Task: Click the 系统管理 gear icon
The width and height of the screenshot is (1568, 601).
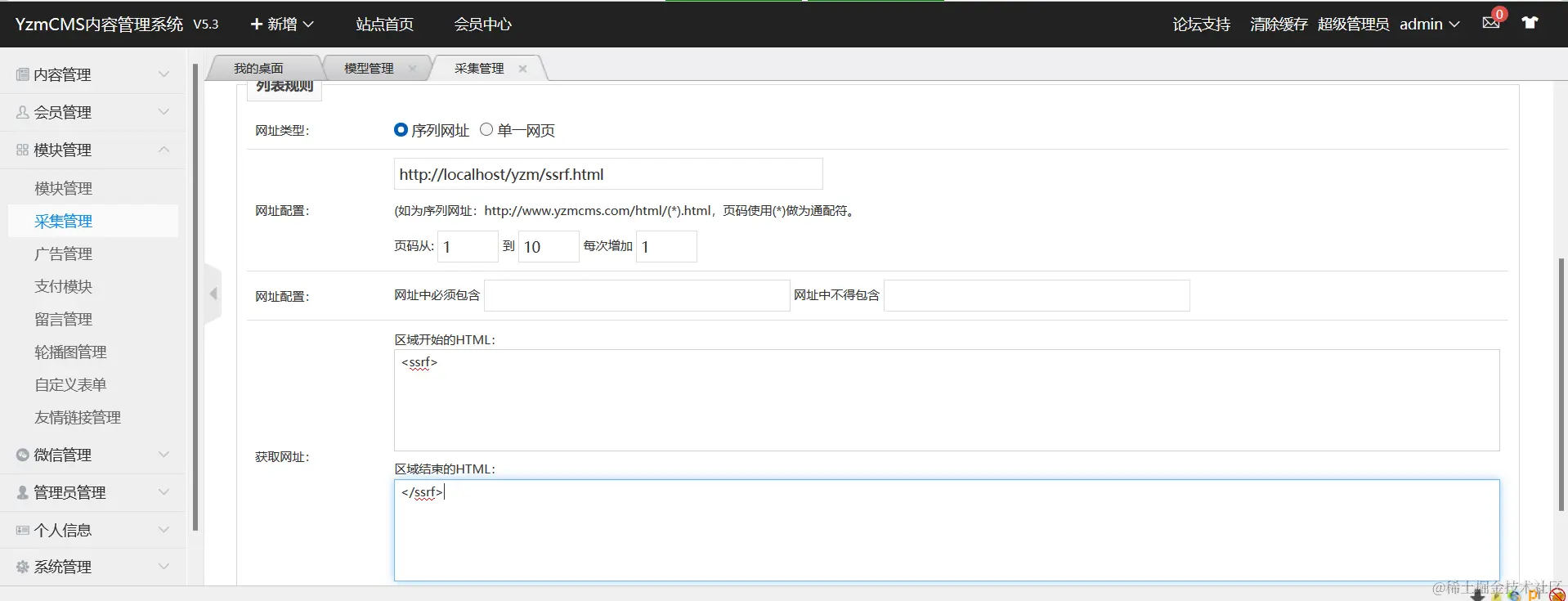Action: [x=22, y=567]
